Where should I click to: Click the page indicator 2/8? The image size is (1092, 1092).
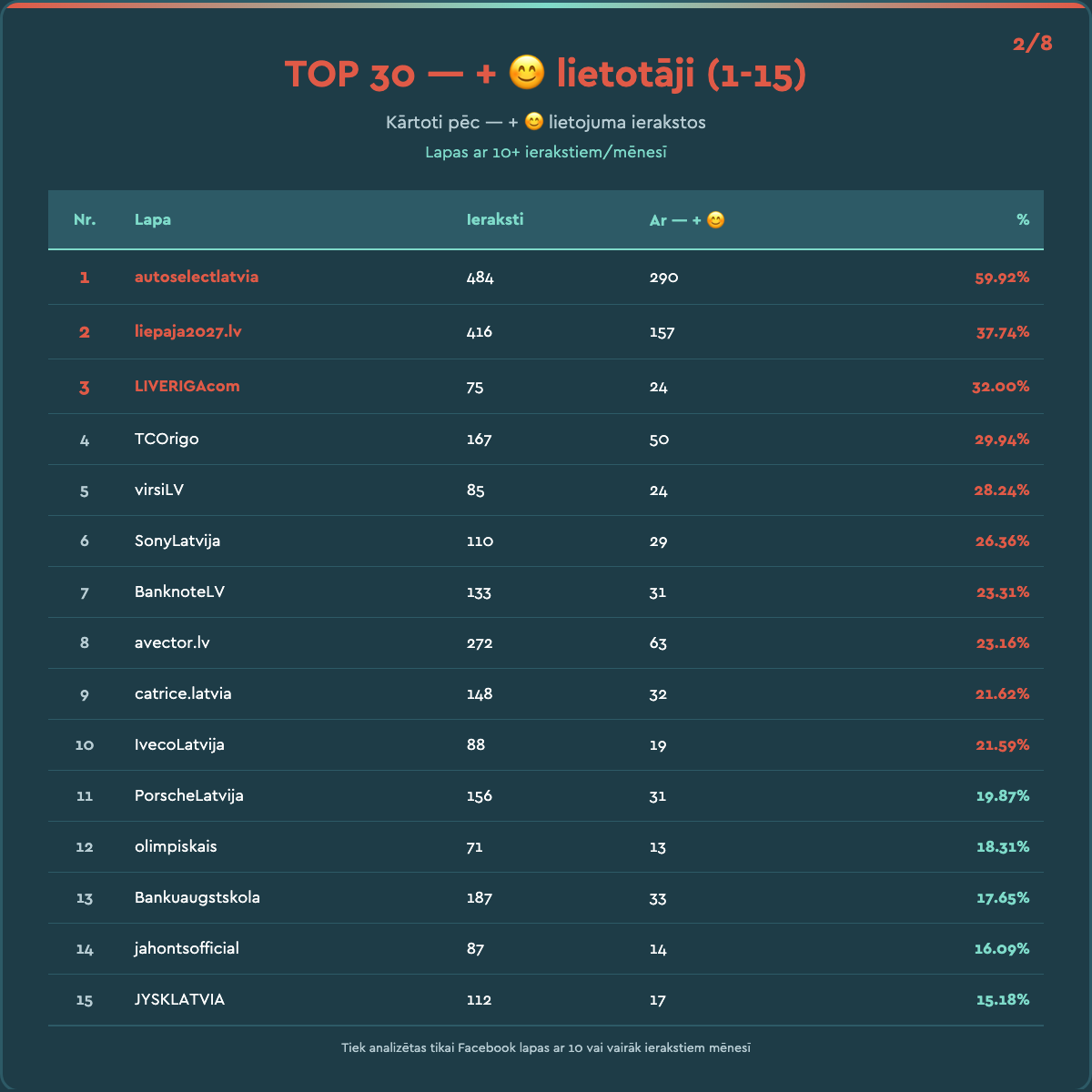click(x=1032, y=44)
